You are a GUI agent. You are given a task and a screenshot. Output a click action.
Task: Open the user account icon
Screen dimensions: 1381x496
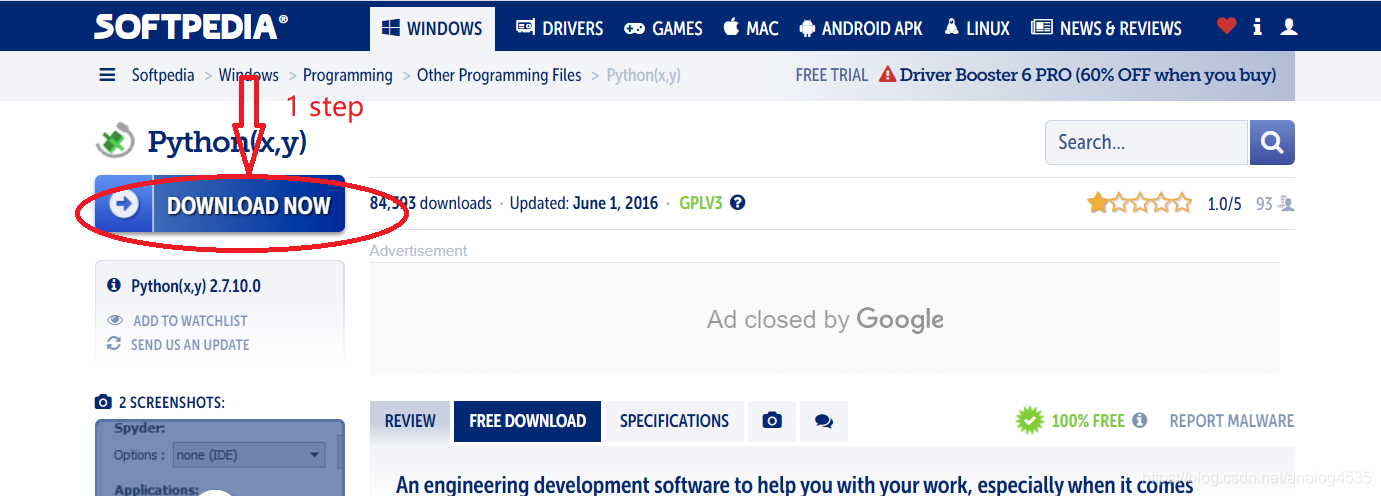tap(1289, 27)
